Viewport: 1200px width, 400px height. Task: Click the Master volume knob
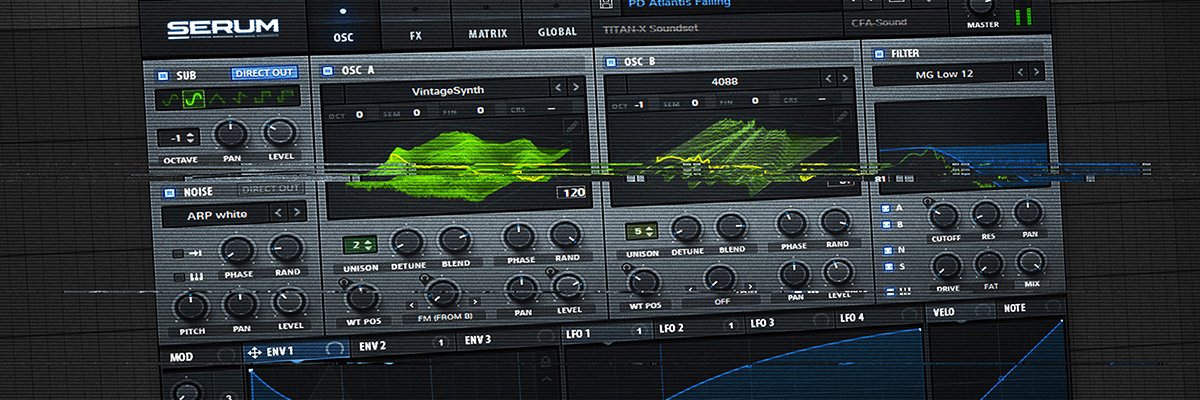click(x=982, y=5)
